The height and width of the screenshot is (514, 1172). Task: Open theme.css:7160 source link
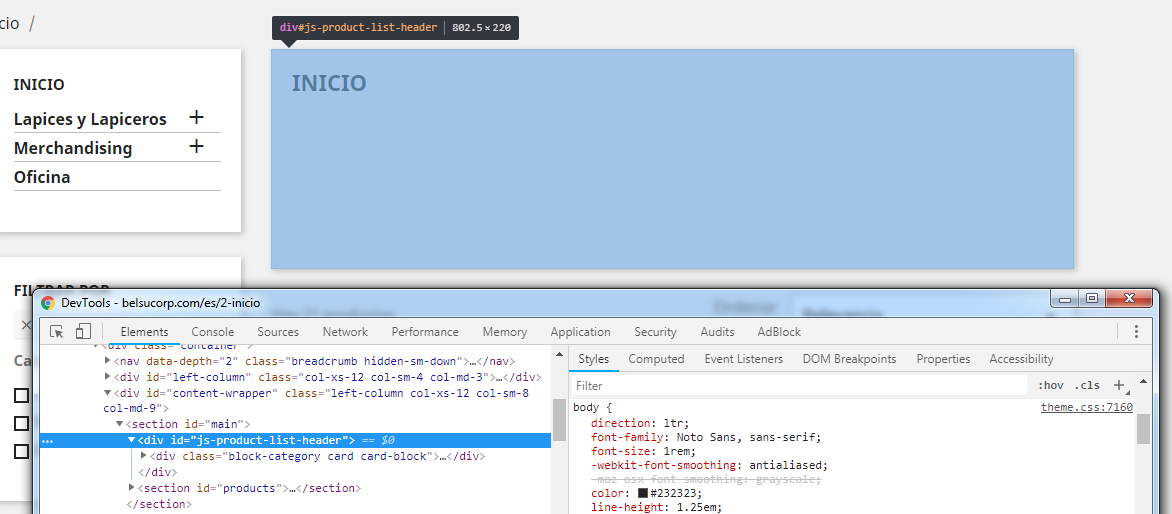coord(1087,407)
